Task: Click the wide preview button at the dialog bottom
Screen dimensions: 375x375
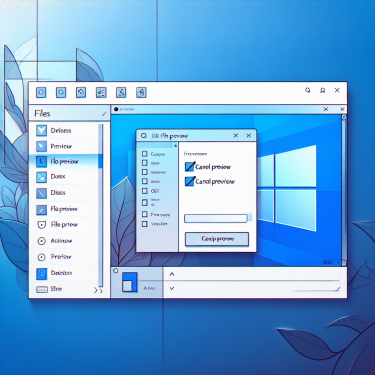Action: 217,239
